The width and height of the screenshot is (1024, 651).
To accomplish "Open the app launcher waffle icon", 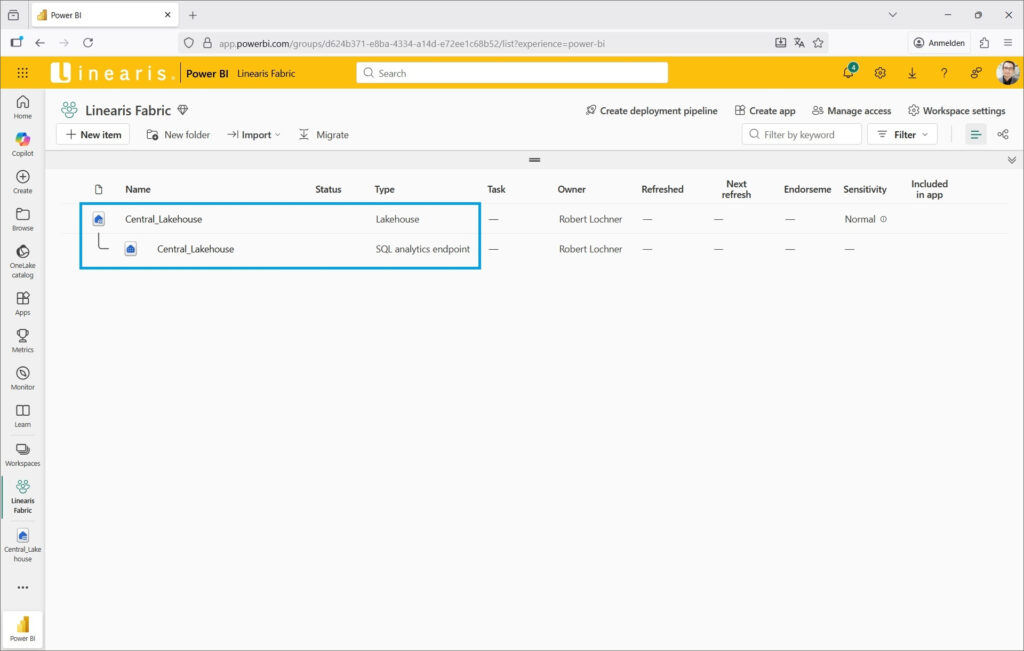I will click(x=23, y=73).
